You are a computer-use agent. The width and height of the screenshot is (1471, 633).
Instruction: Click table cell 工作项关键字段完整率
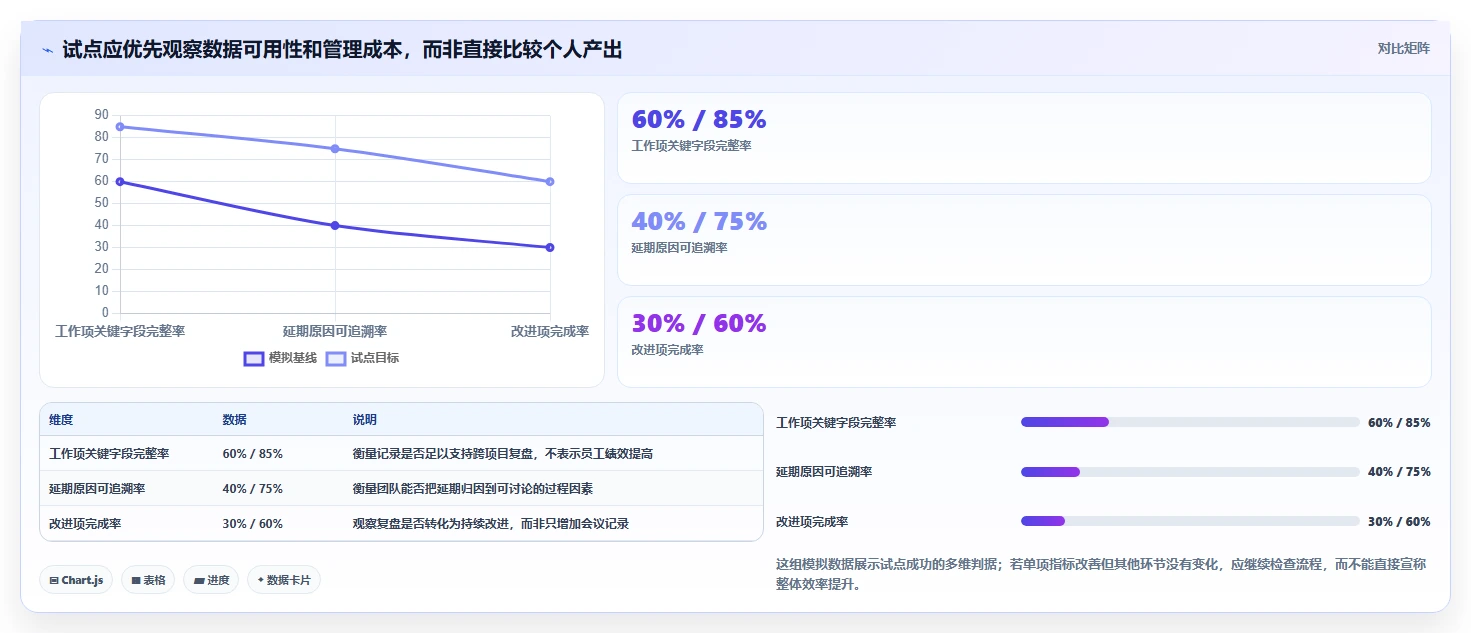(x=109, y=454)
